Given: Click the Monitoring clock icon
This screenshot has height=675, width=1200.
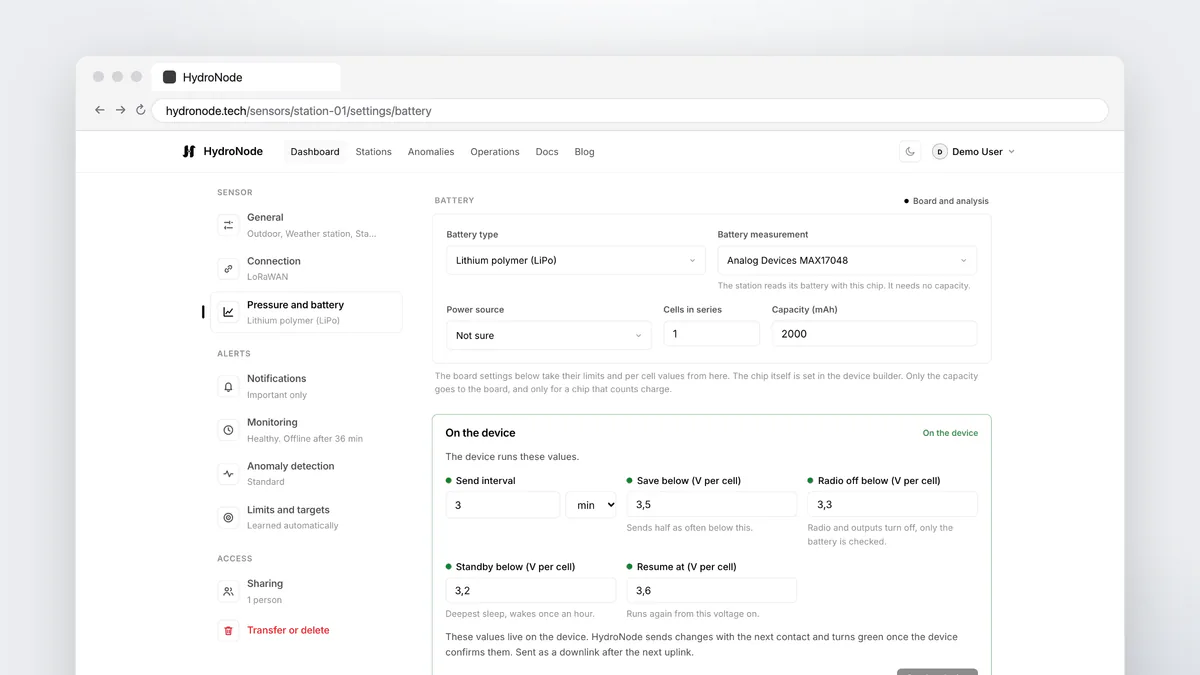Looking at the screenshot, I should (x=228, y=430).
